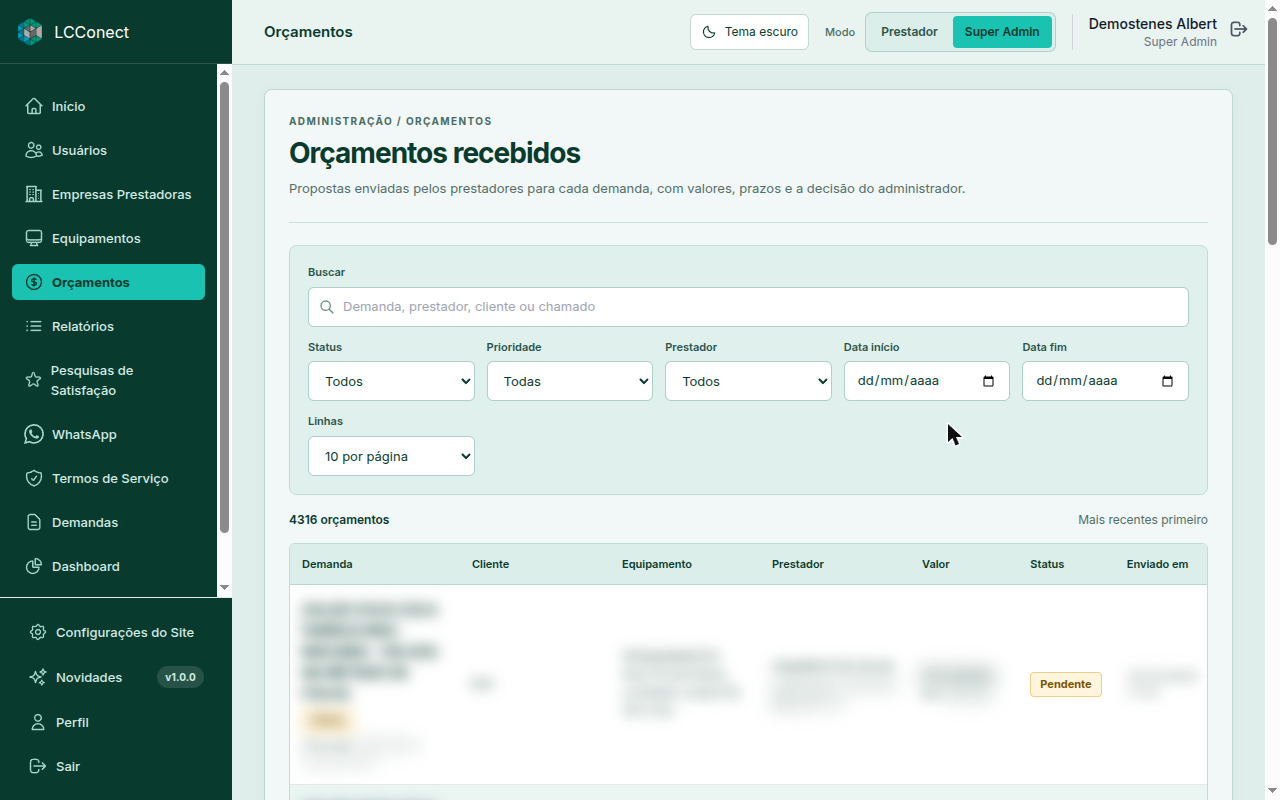Click the Usuários people icon

(x=34, y=150)
